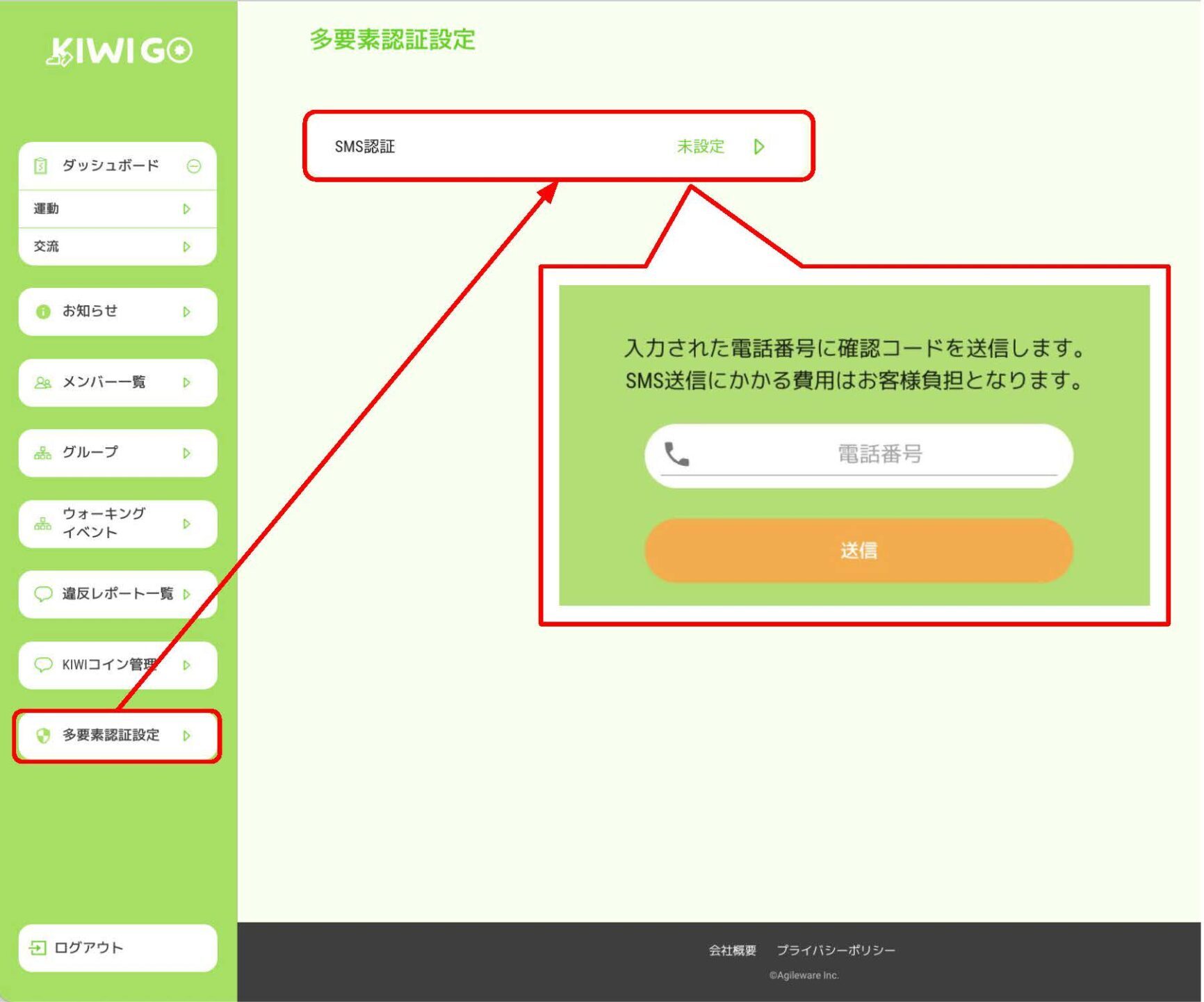Open the 運動 submenu item
The width and height of the screenshot is (1204, 1002).
click(x=117, y=209)
